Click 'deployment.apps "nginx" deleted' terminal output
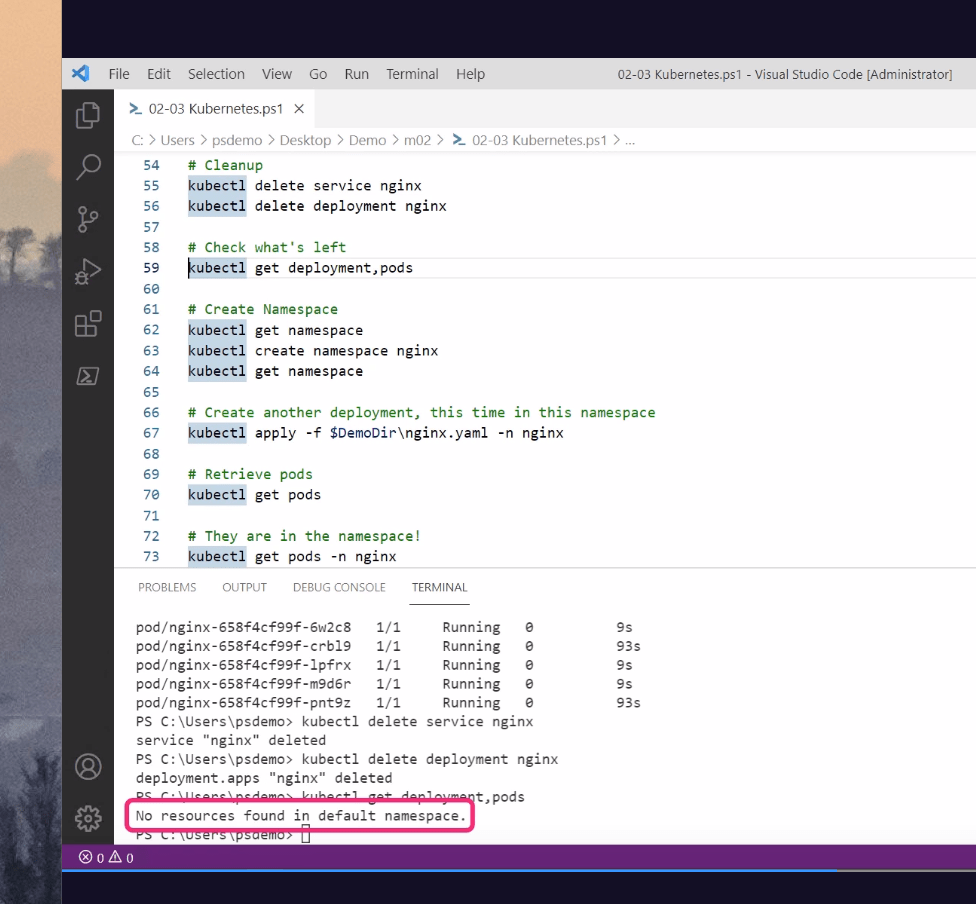 (264, 778)
